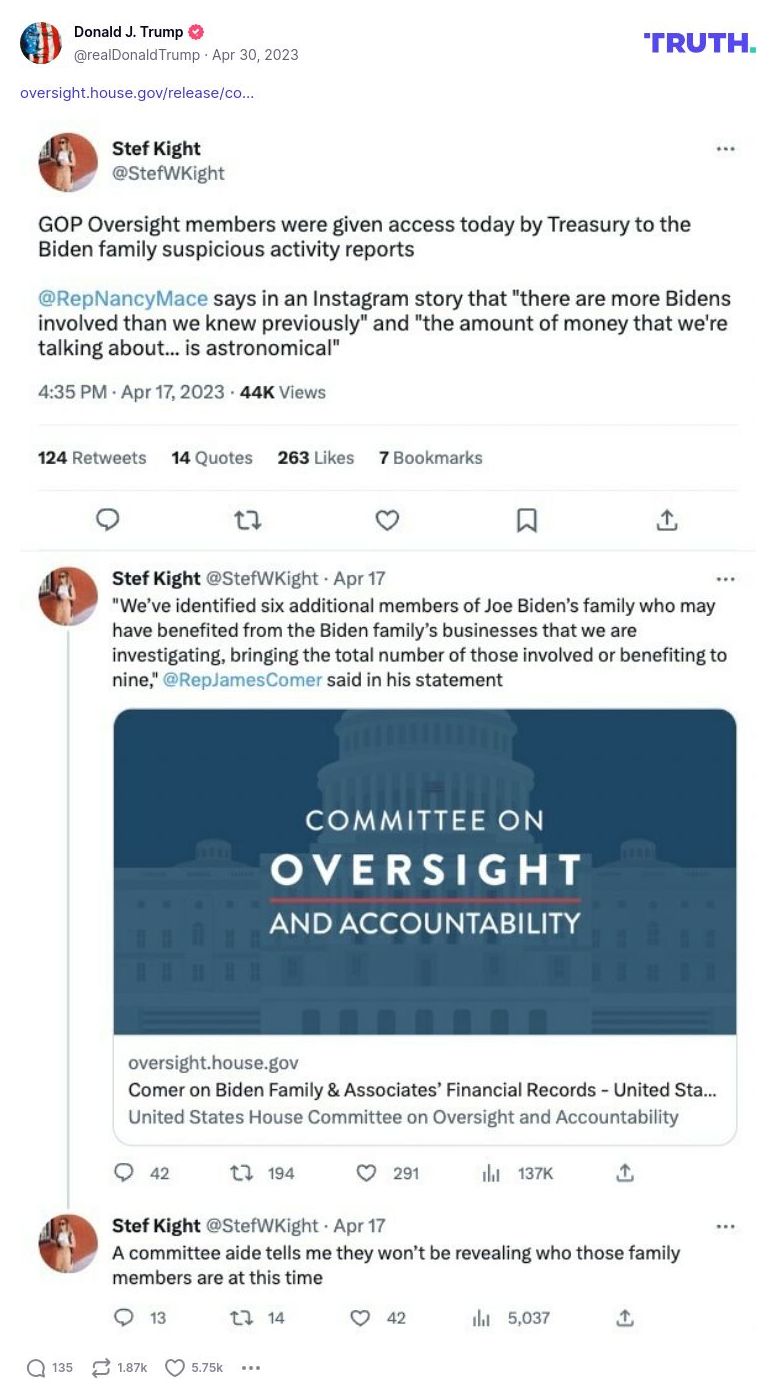
Task: Click the @RepJamesComer mention
Action: pyautogui.click(x=242, y=680)
